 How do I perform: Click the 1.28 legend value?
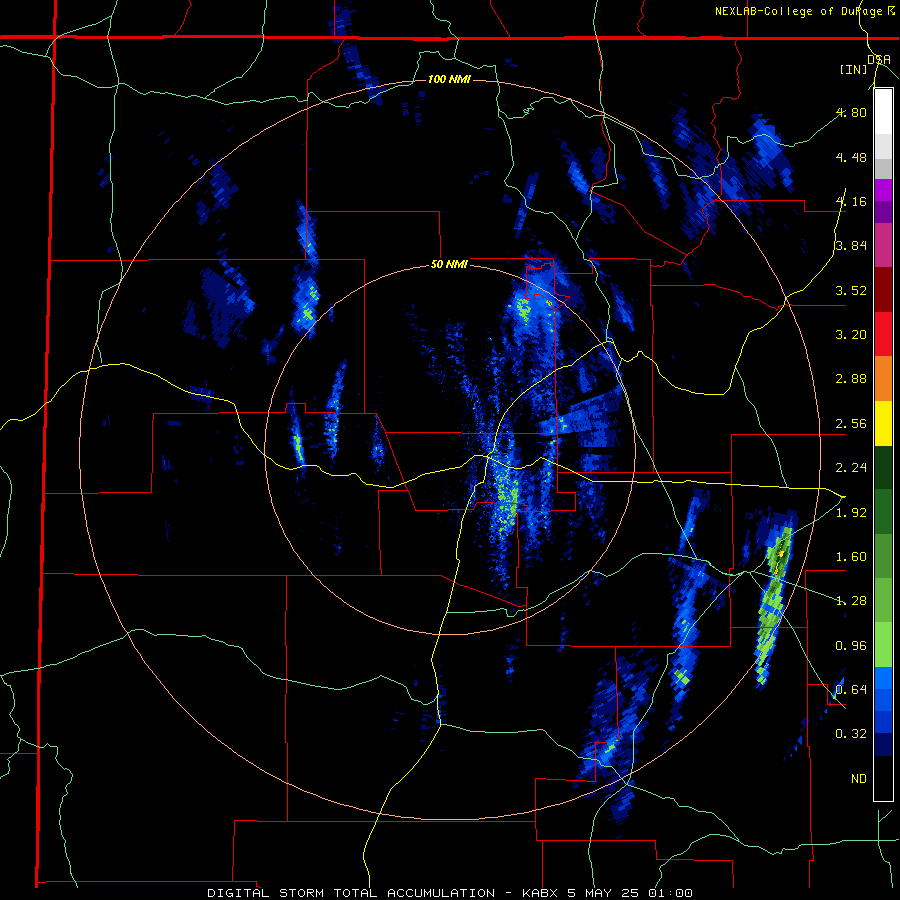pyautogui.click(x=851, y=601)
